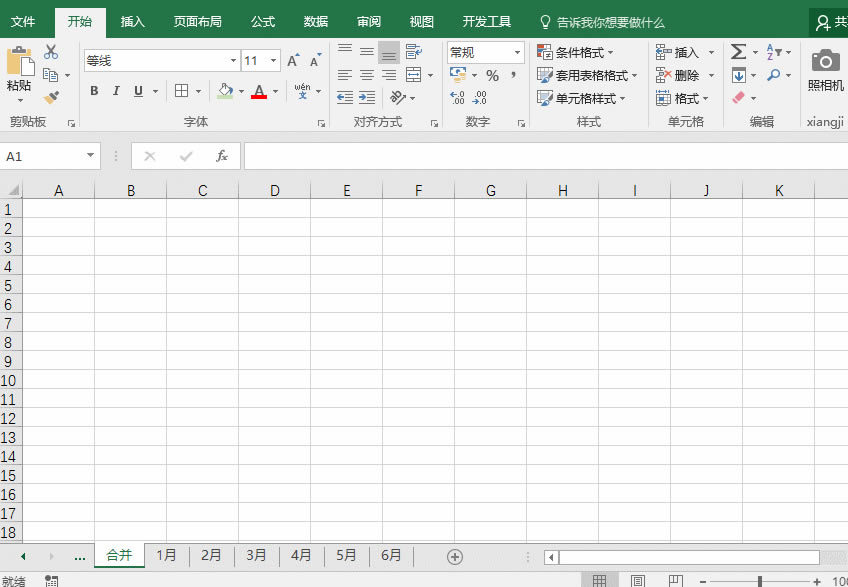Switch to the 公式 ribbon tab
This screenshot has width=848, height=587.
(263, 22)
